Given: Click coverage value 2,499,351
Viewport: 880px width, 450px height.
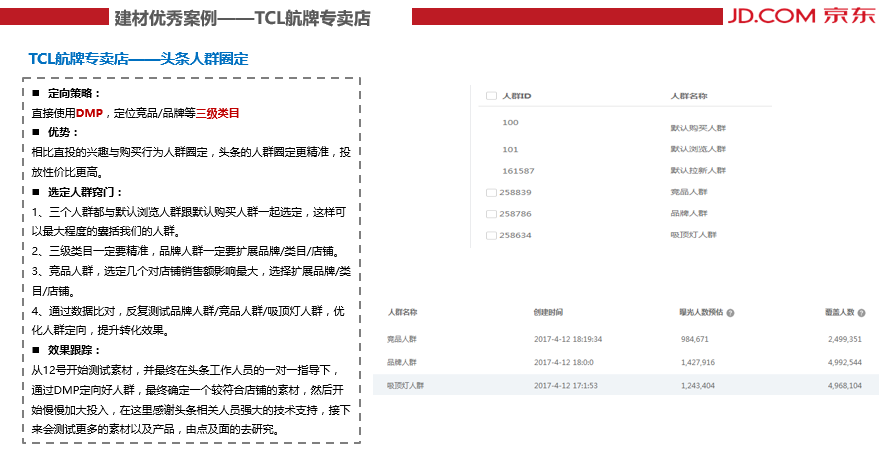Looking at the screenshot, I should [845, 339].
